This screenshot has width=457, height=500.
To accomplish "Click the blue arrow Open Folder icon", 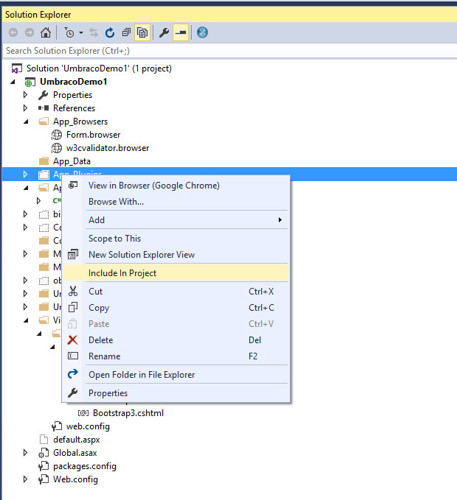I will coord(73,374).
